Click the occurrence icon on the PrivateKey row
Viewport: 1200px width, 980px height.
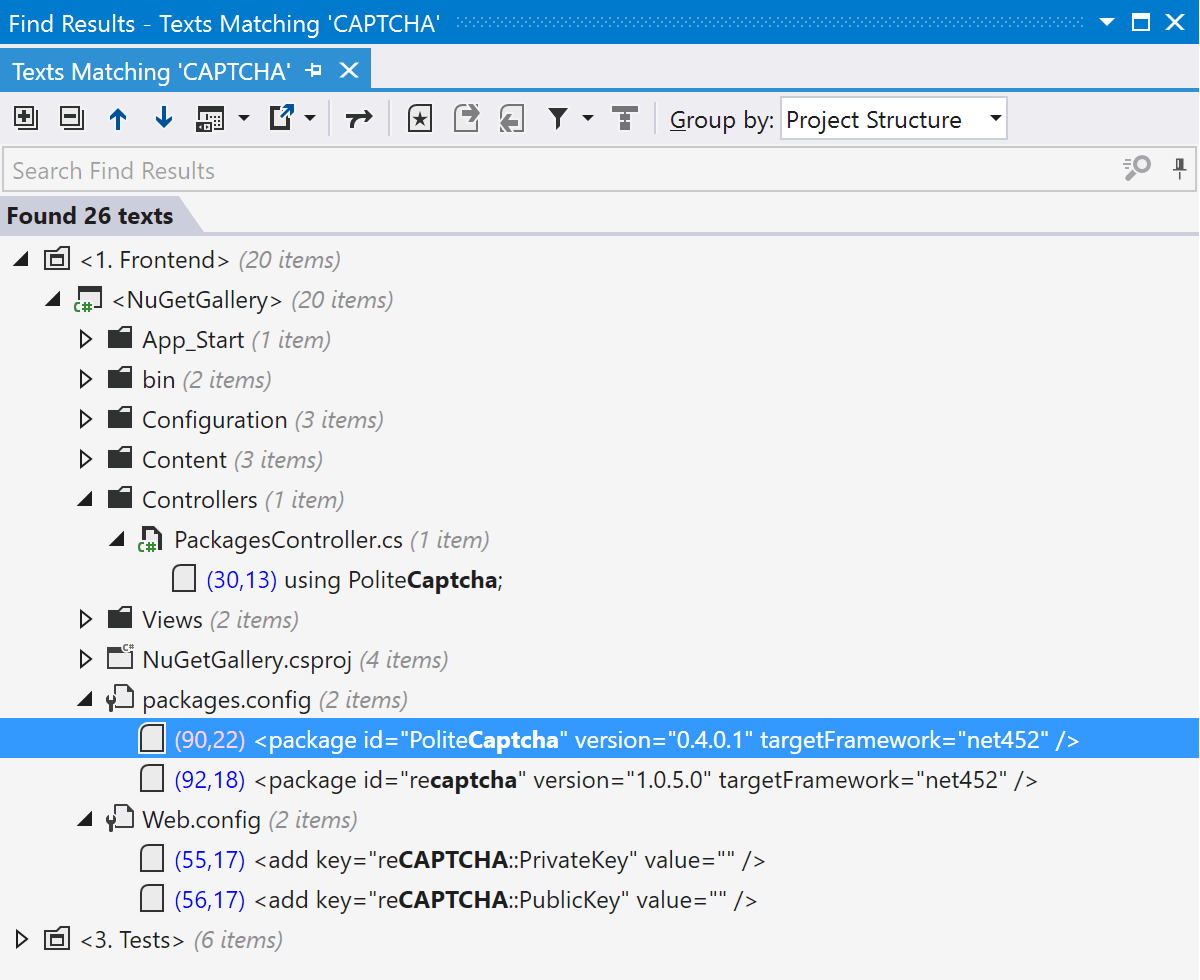[x=152, y=860]
